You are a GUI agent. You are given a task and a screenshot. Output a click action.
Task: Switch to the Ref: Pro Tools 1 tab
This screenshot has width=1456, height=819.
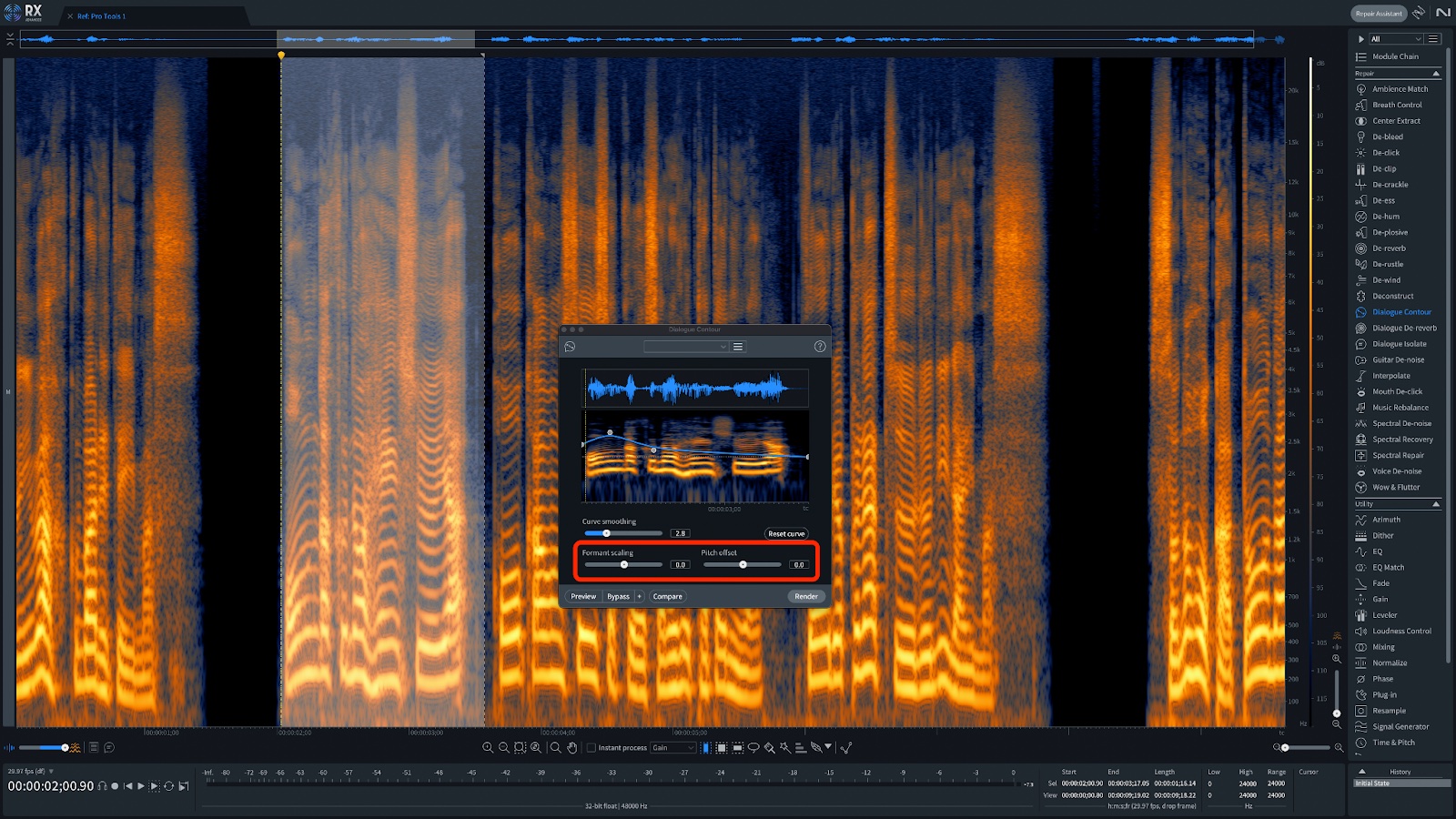[101, 16]
